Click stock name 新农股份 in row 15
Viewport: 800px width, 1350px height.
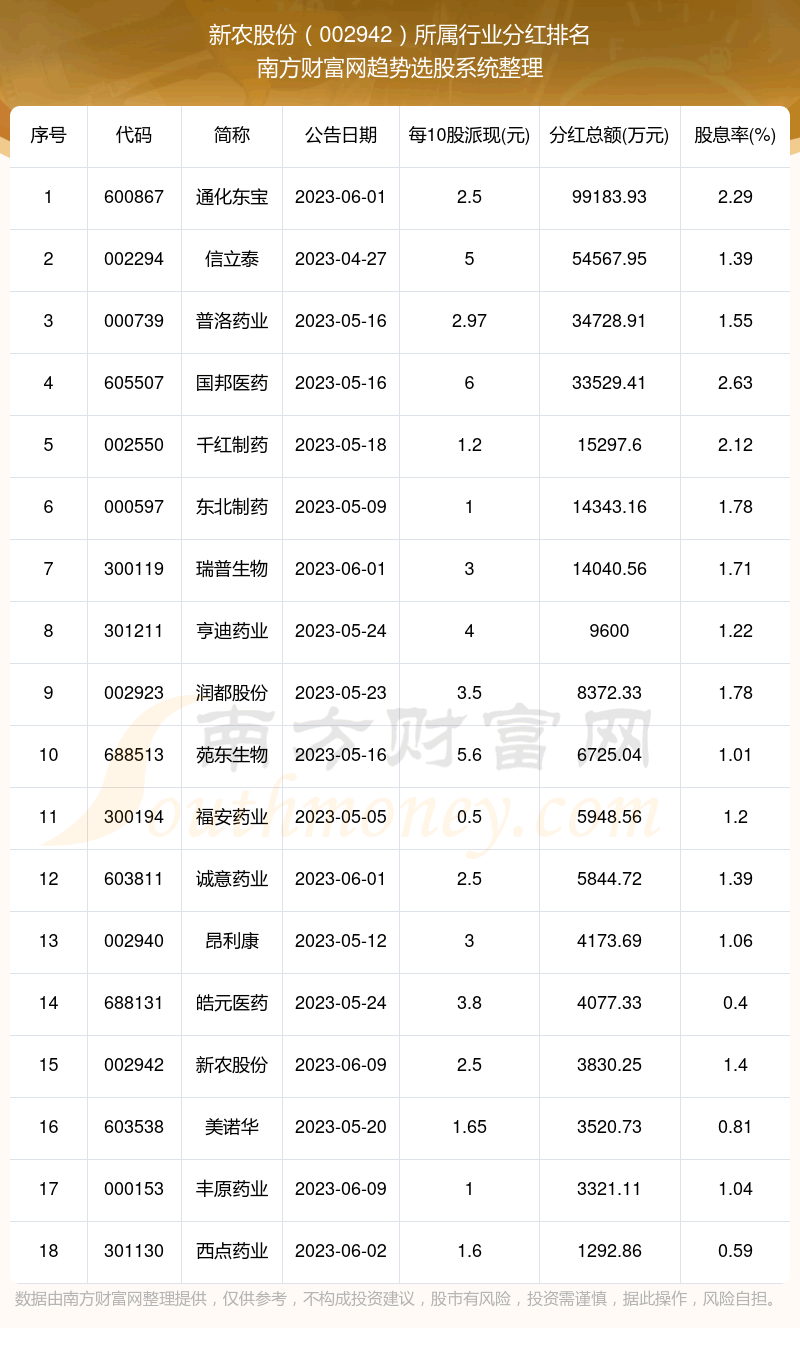coord(232,1065)
